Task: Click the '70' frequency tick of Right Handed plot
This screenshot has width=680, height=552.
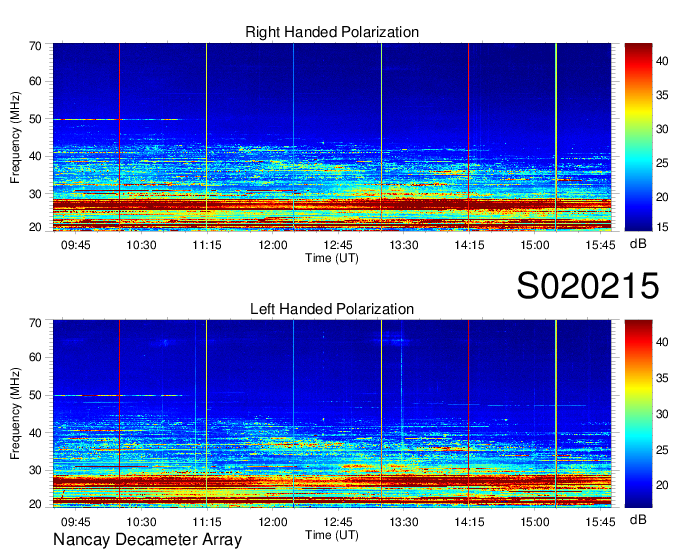Action: tap(35, 46)
